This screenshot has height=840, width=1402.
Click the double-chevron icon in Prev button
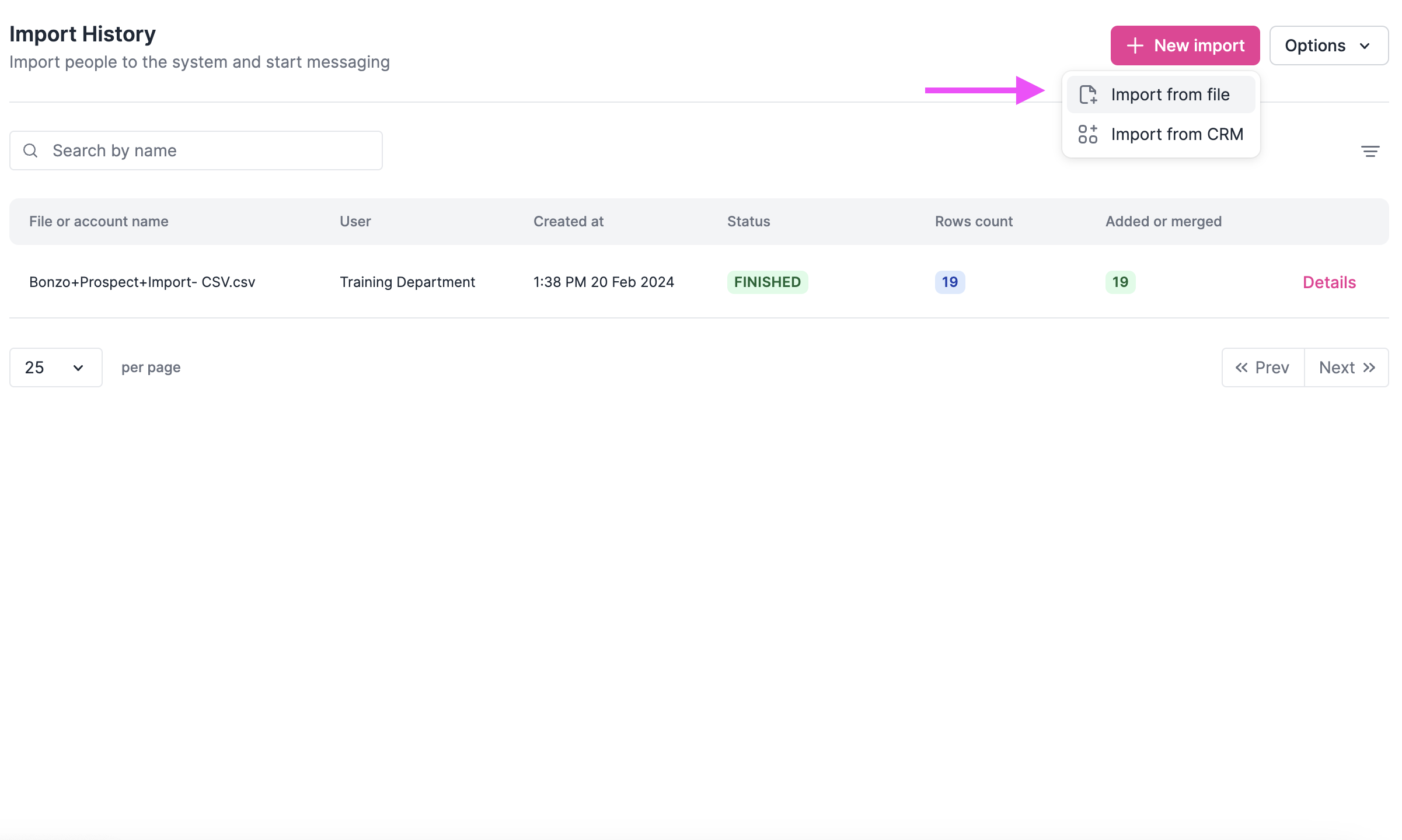coord(1243,367)
